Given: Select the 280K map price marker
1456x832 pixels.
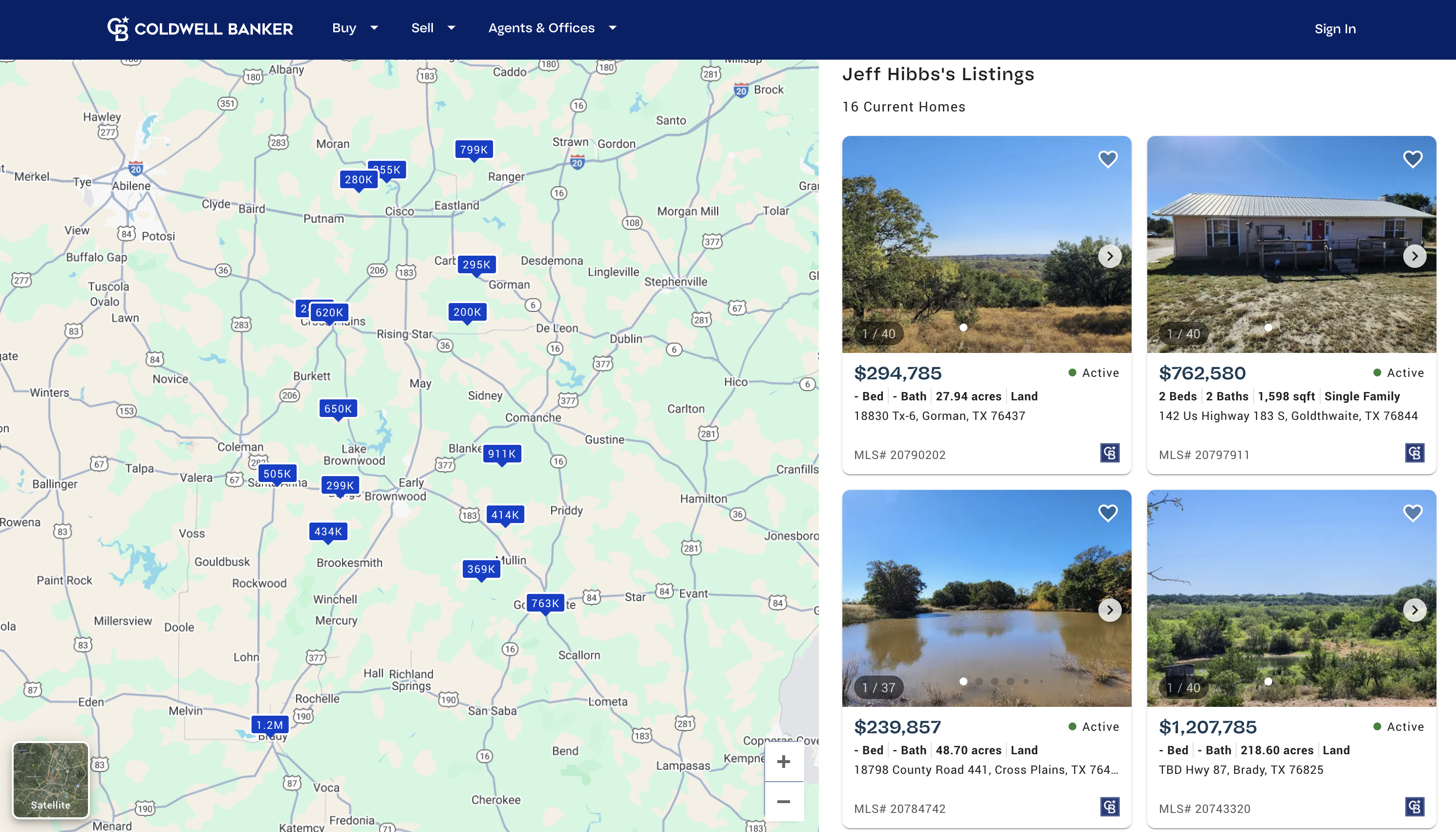Looking at the screenshot, I should pos(359,179).
